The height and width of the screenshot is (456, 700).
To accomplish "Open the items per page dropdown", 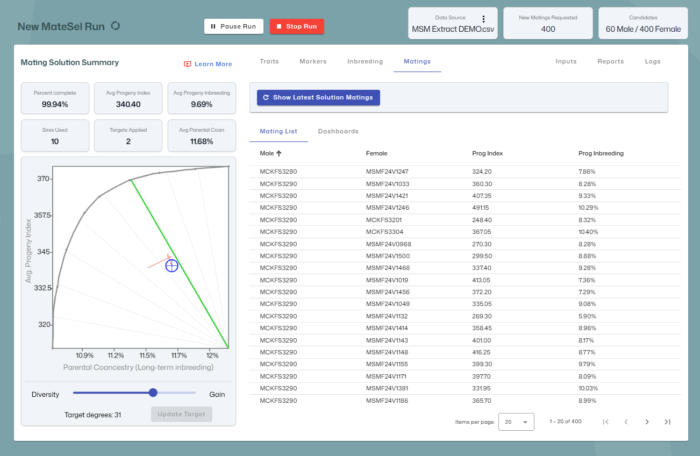I will 516,422.
